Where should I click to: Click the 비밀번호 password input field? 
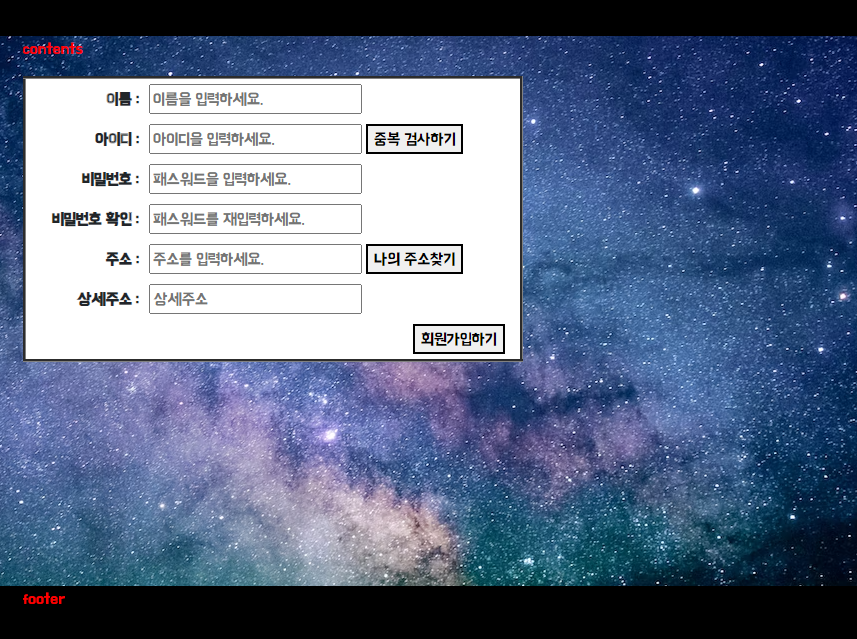[255, 179]
